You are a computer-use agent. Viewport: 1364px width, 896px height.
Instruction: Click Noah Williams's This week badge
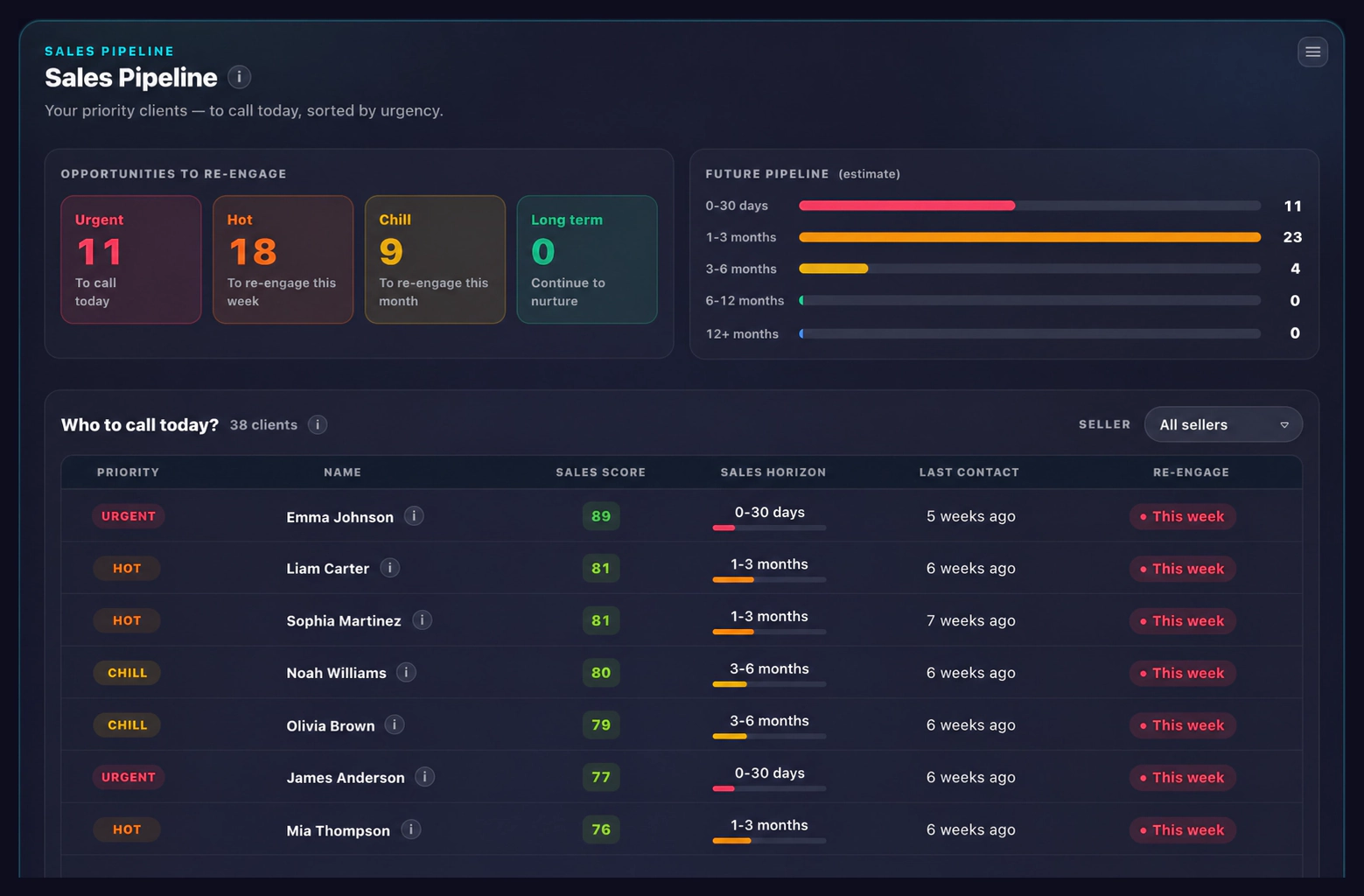1182,673
